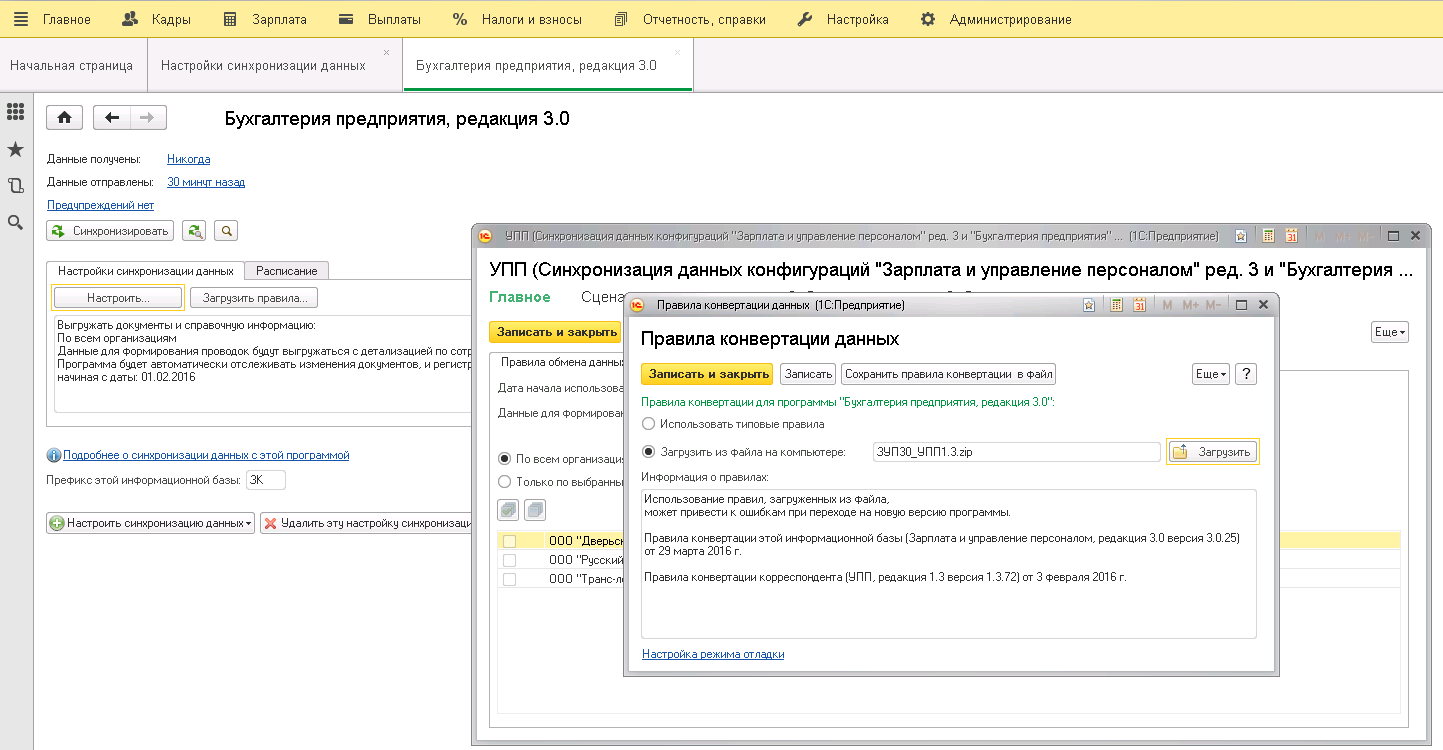Screen dimensions: 1443x750
Task: Open 30 минут назад link
Action: [x=206, y=182]
